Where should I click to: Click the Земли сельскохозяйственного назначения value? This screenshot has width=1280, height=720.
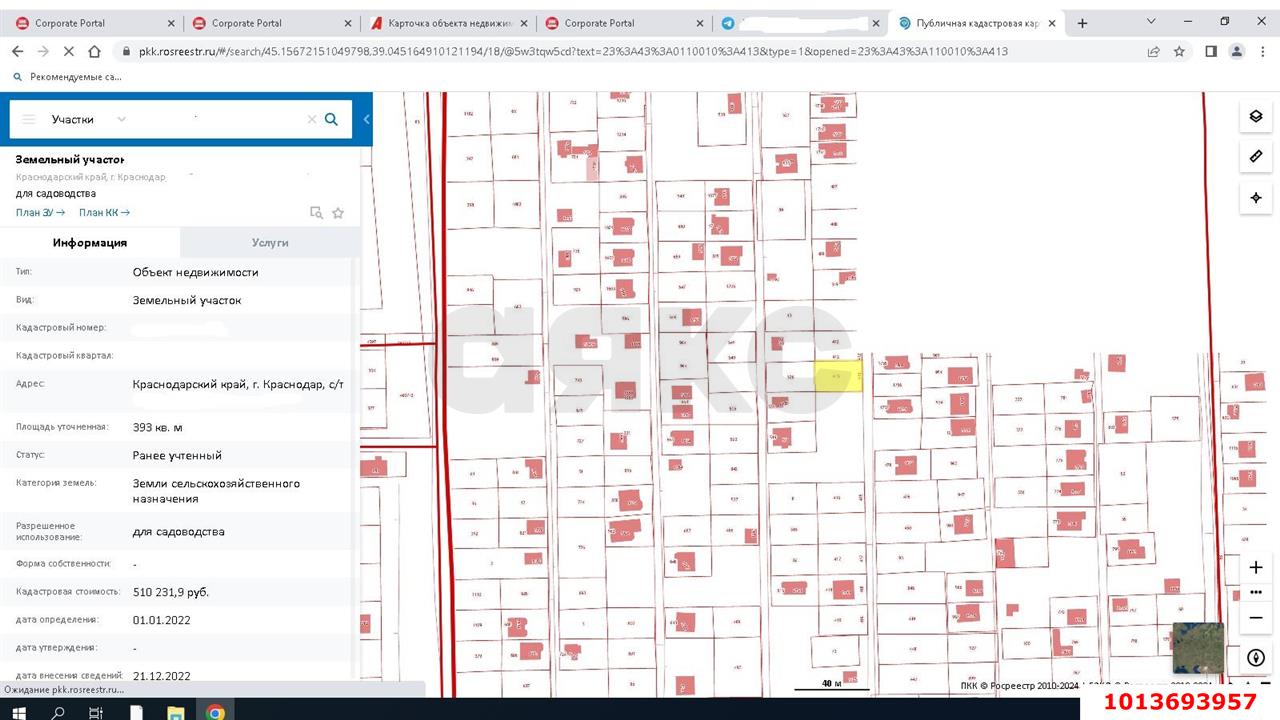[x=216, y=491]
